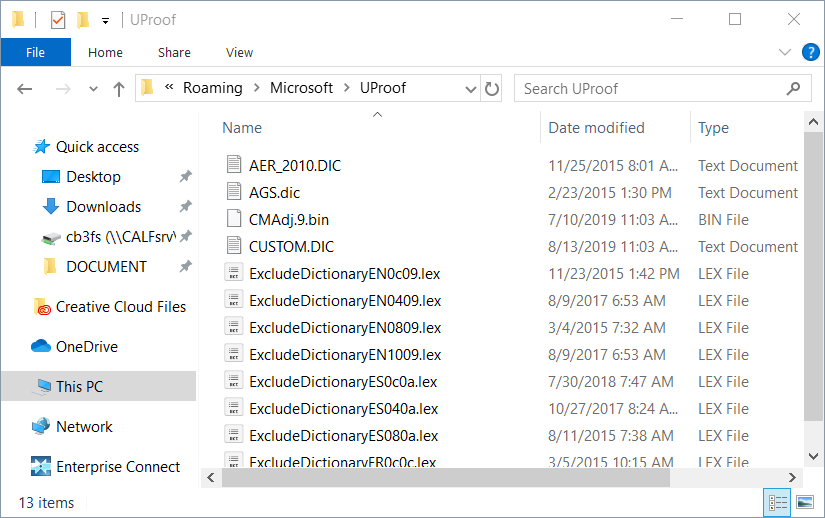Viewport: 825px width, 518px height.
Task: Switch to Details view layout
Action: click(x=778, y=503)
